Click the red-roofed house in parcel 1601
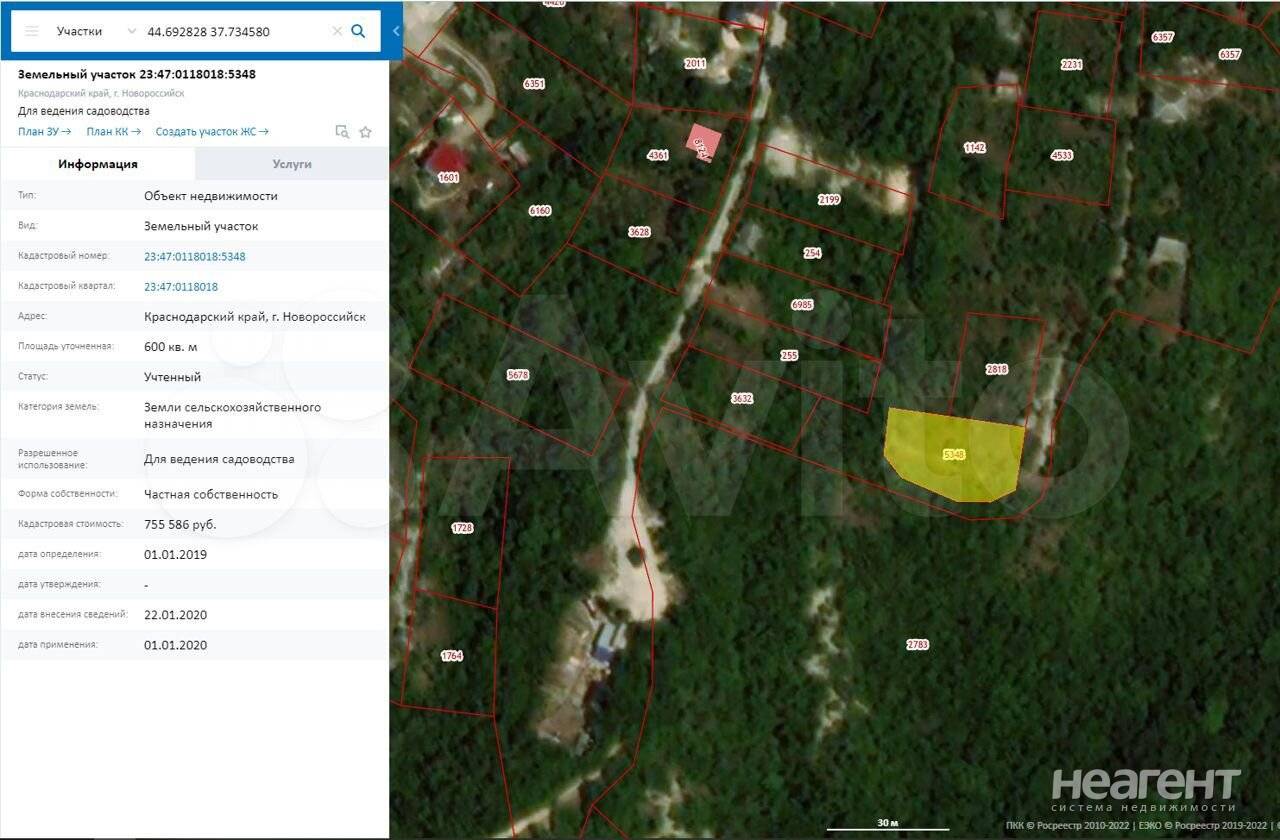Screen dimensions: 1280x840 tap(446, 159)
